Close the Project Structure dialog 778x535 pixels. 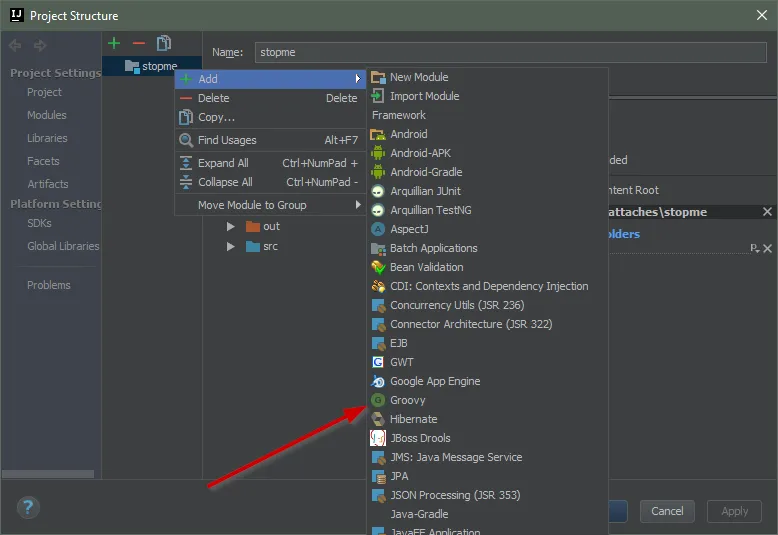pyautogui.click(x=762, y=15)
